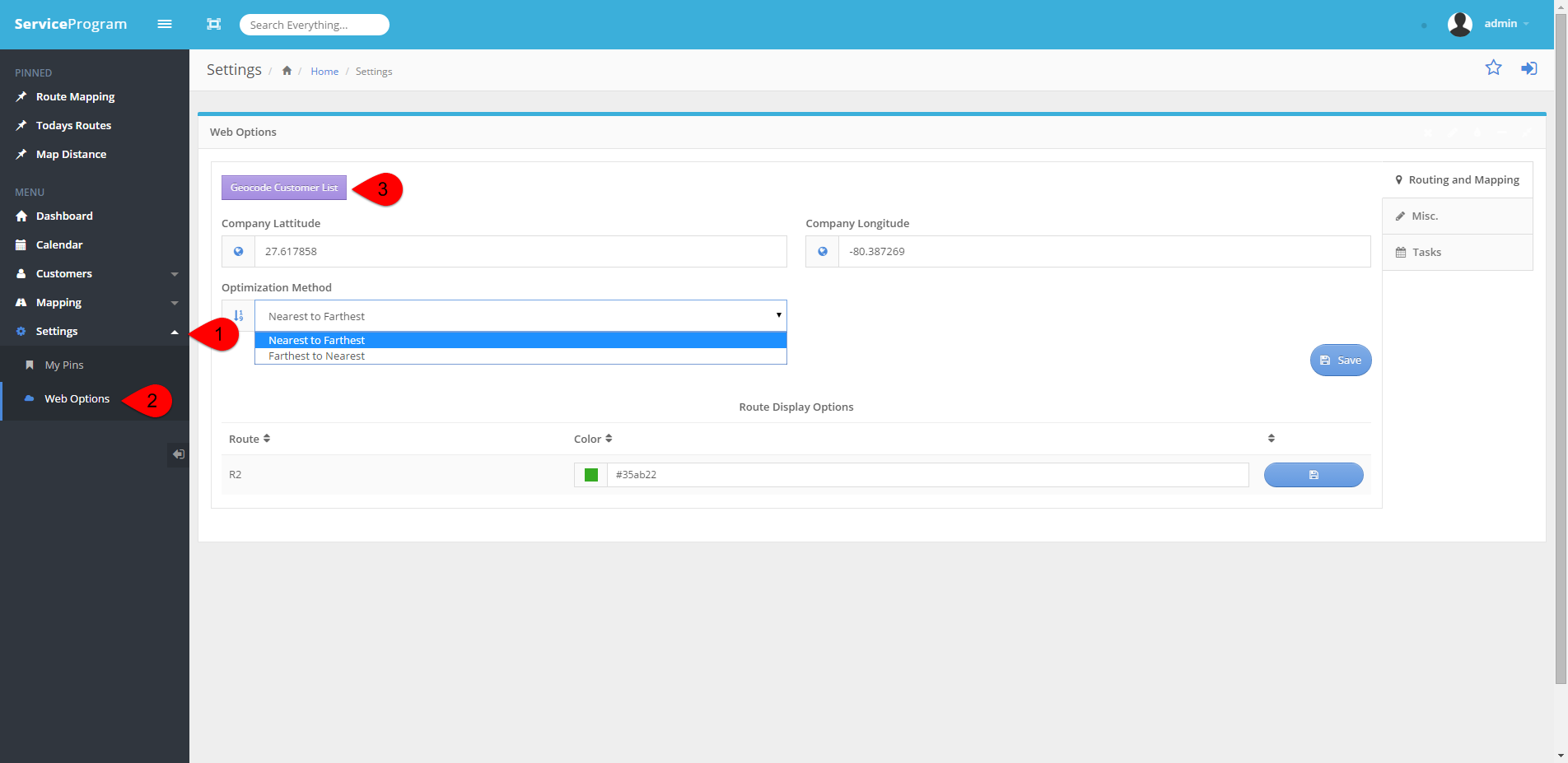The width and height of the screenshot is (1568, 763).
Task: Click the favorite star icon
Action: [1493, 67]
